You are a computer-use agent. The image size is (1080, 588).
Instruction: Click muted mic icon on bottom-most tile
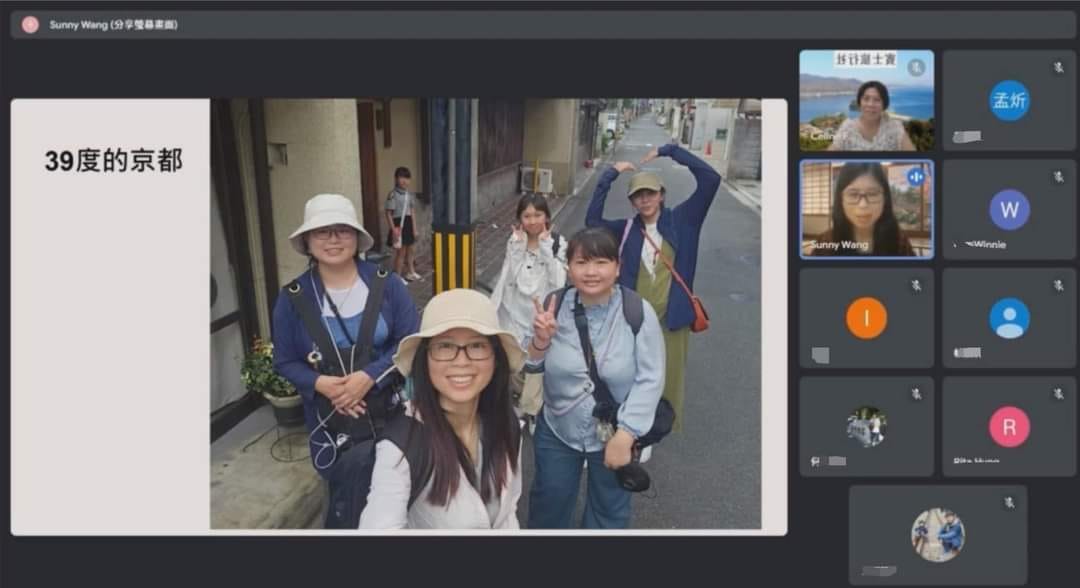point(1009,502)
